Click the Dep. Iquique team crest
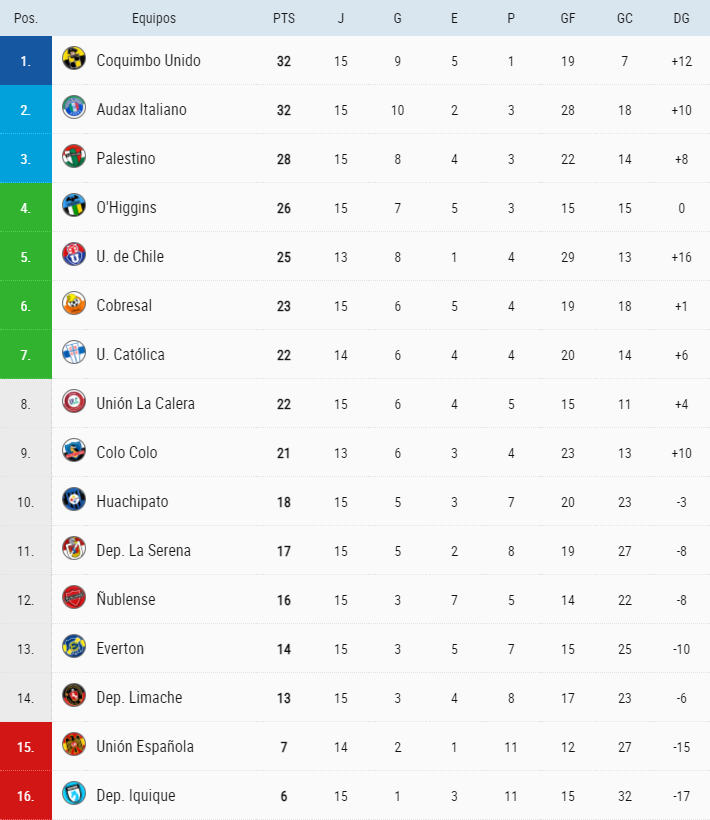Viewport: 710px width, 820px height. 74,794
